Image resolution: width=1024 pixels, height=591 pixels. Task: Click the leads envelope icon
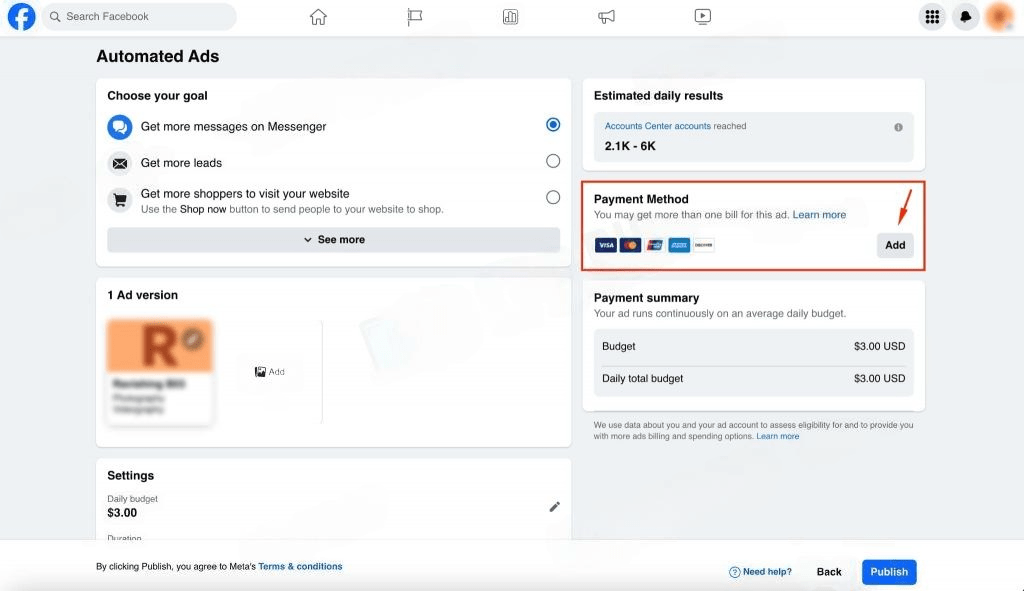[x=120, y=163]
